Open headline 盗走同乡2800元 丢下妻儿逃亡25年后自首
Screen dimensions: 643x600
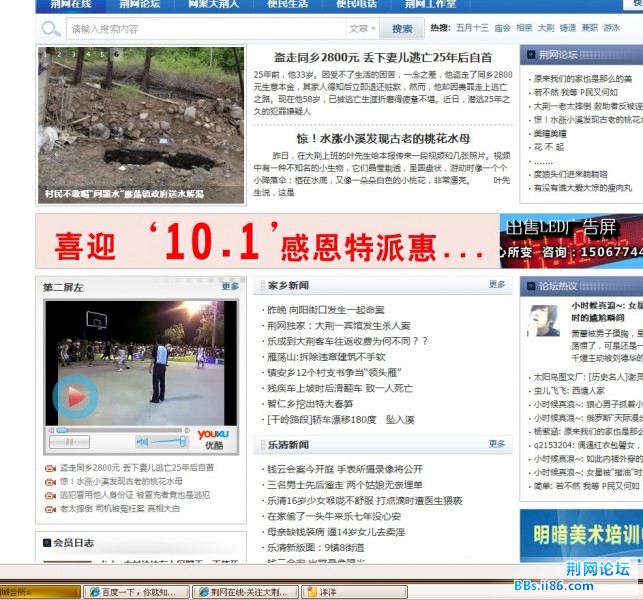383,57
